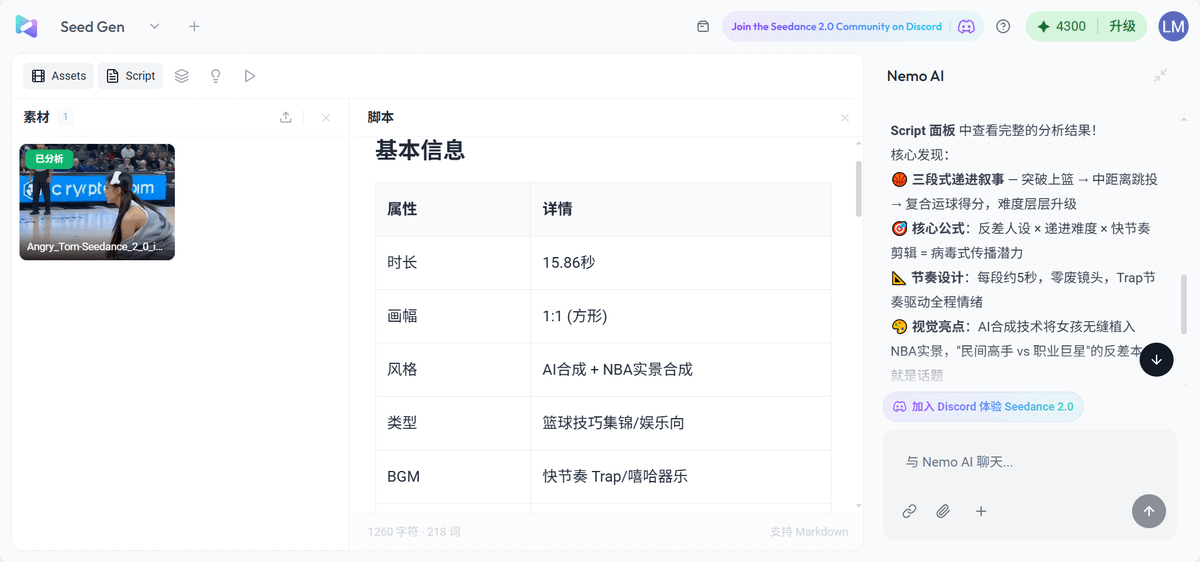
Task: Join the Seedance 2.0 Community on Discord
Action: [x=836, y=27]
